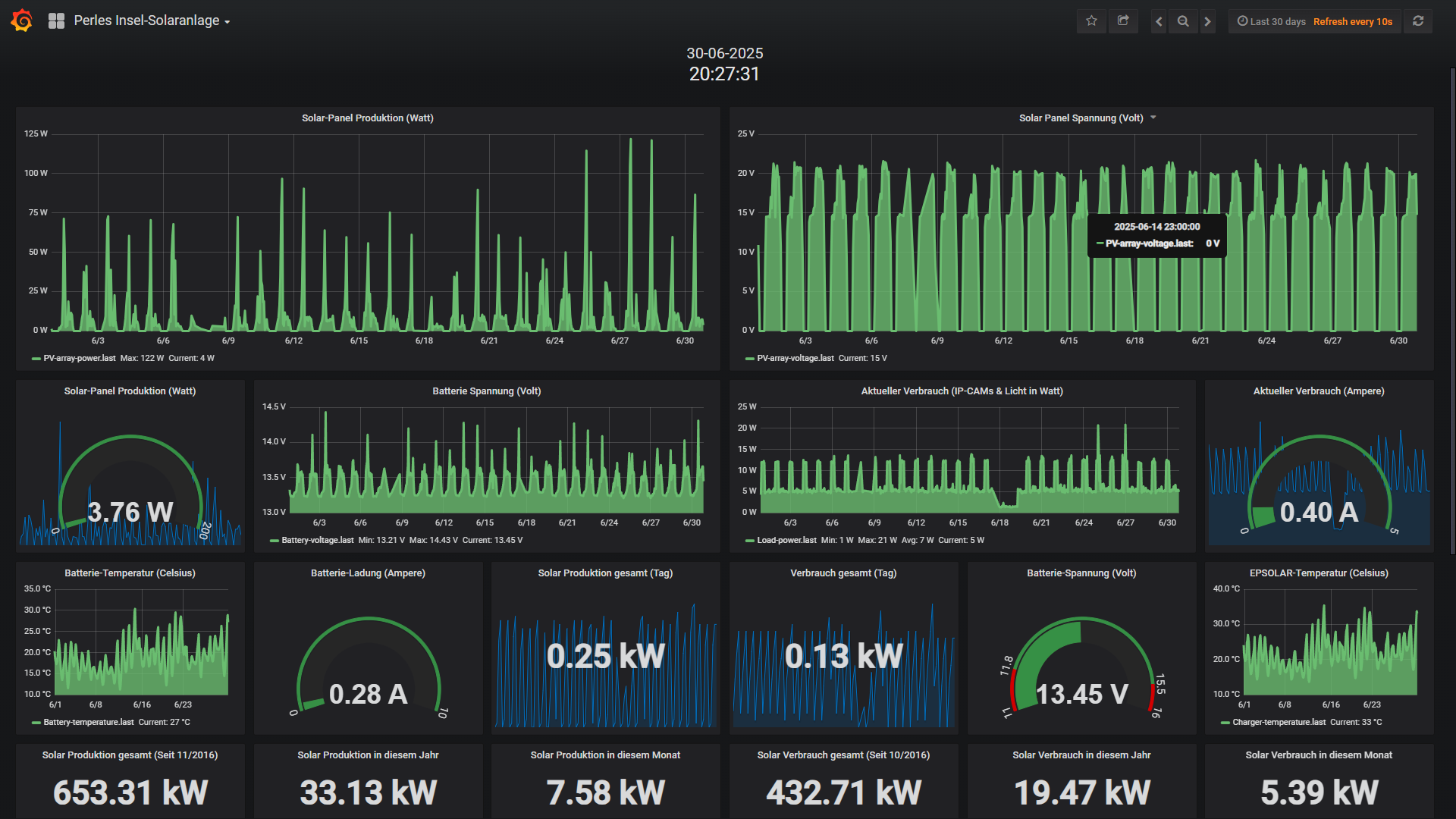Image resolution: width=1456 pixels, height=819 pixels.
Task: Shift time range forward with right arrow
Action: click(x=1208, y=21)
